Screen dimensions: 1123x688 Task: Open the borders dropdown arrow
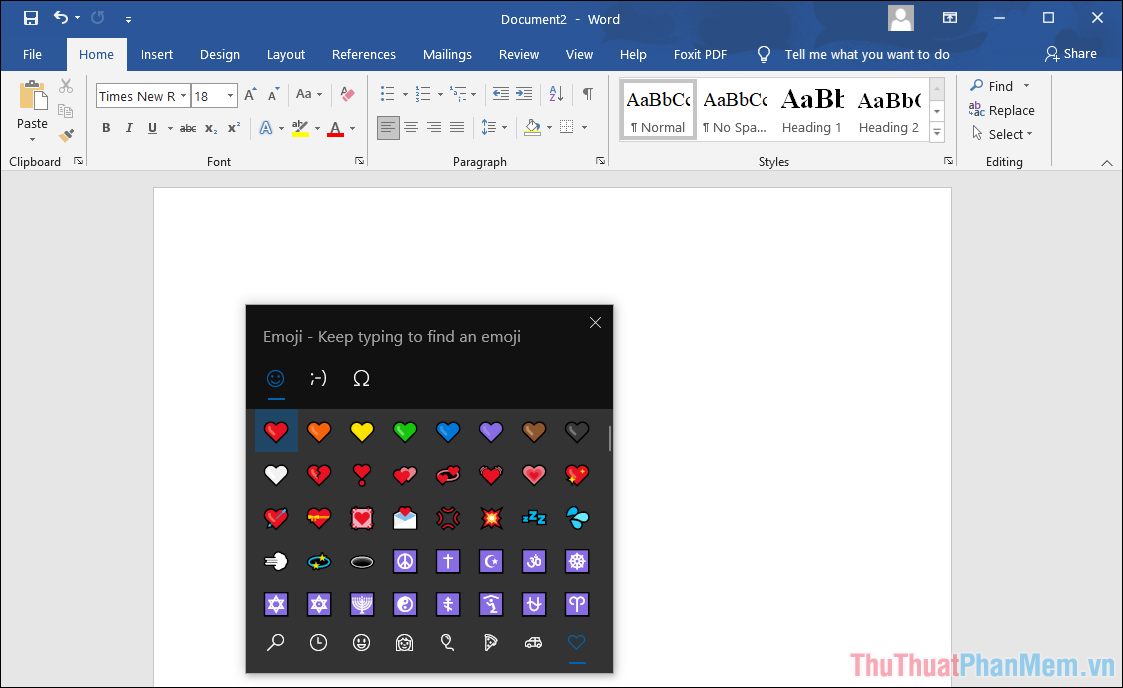584,128
